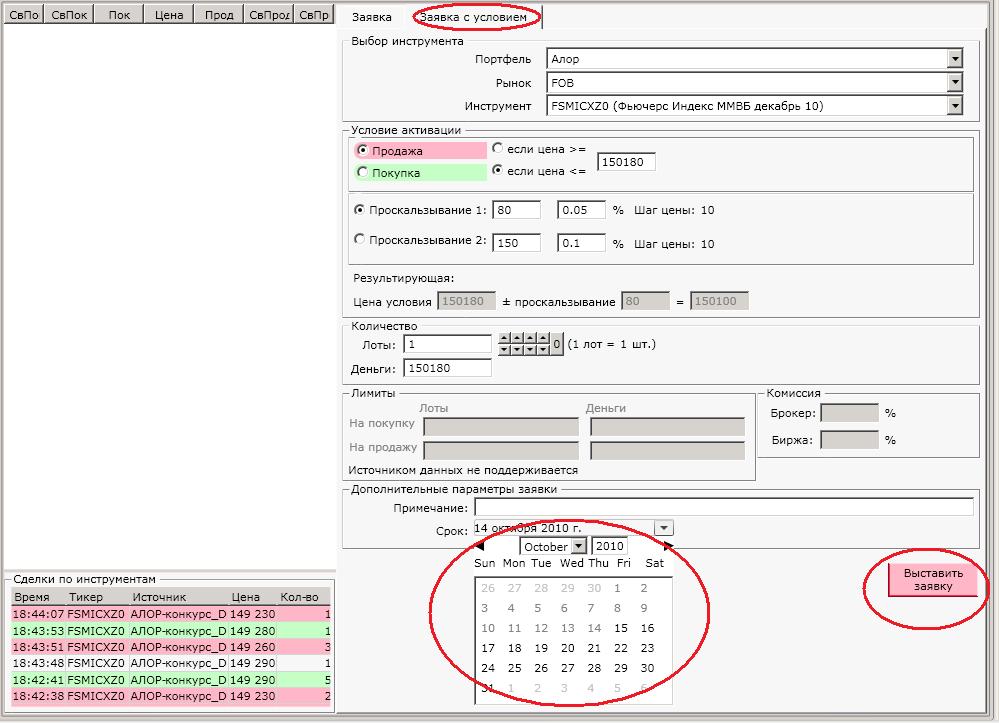Choose 'если цена >=' condition
The width and height of the screenshot is (999, 723).
tap(497, 149)
